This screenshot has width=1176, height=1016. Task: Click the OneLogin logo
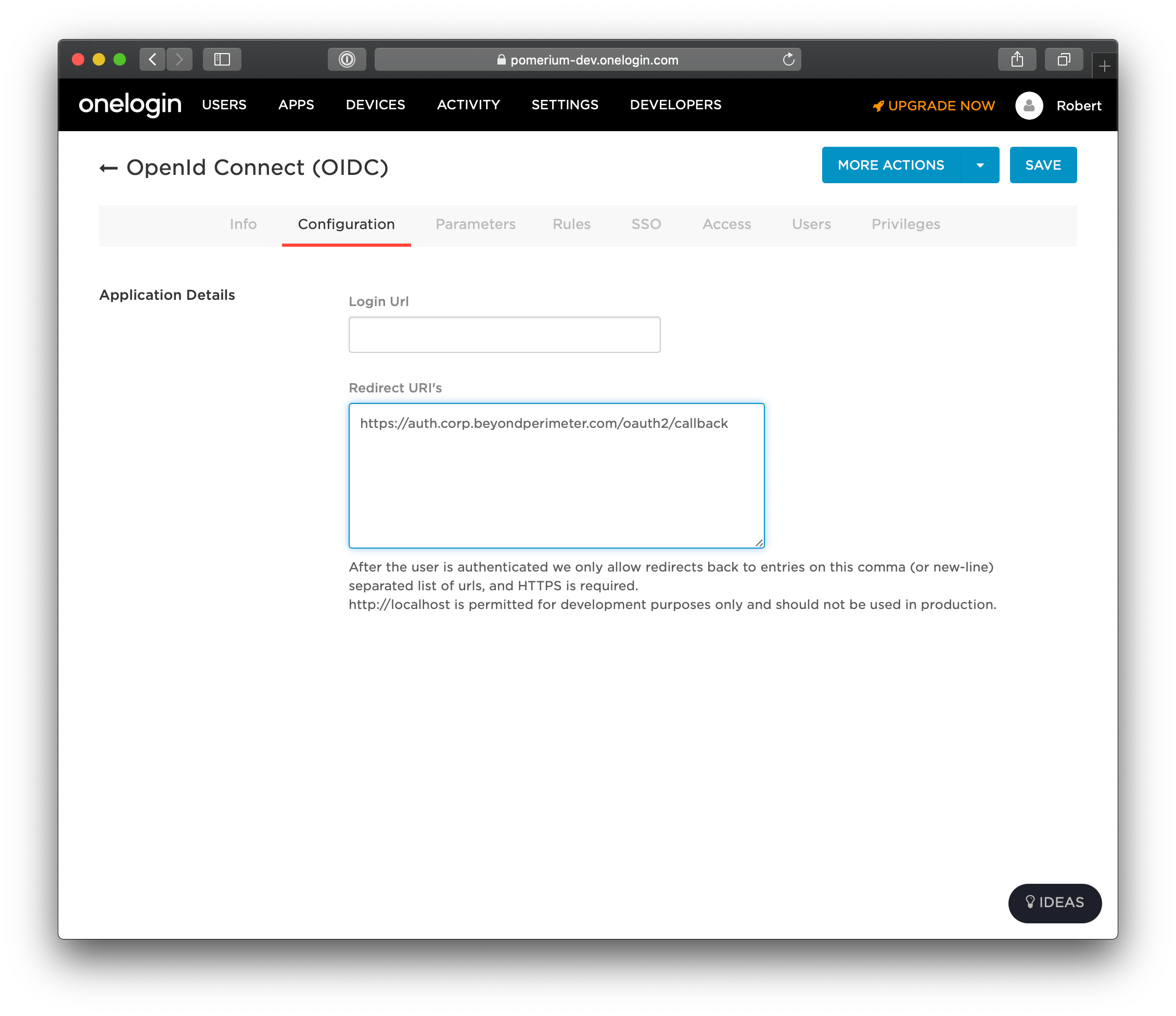[x=130, y=105]
